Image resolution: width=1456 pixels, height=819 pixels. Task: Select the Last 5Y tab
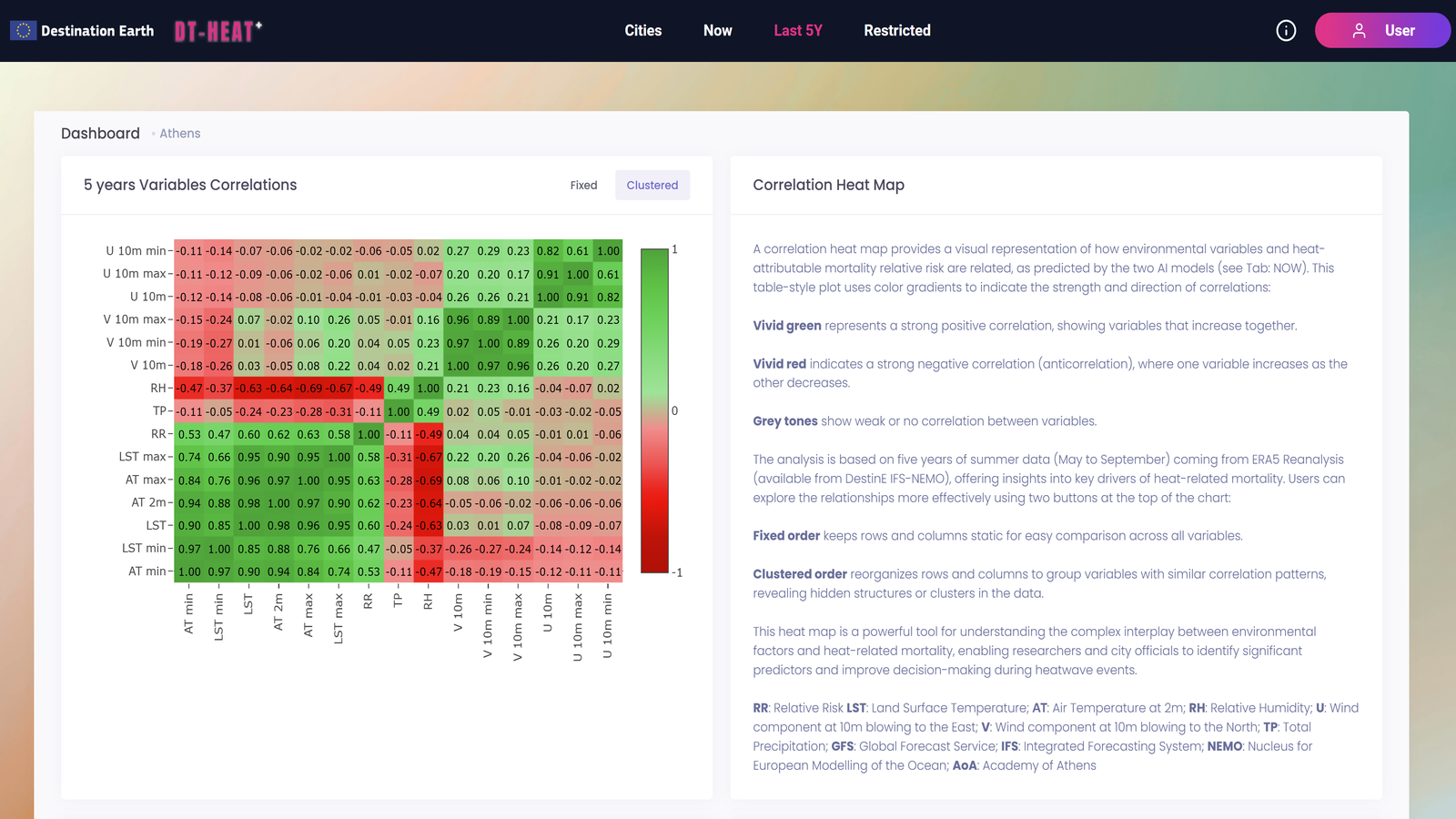pos(797,31)
